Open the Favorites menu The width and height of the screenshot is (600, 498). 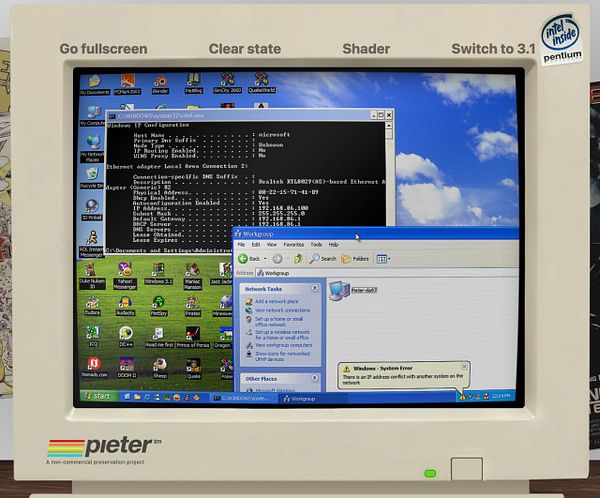tap(293, 245)
